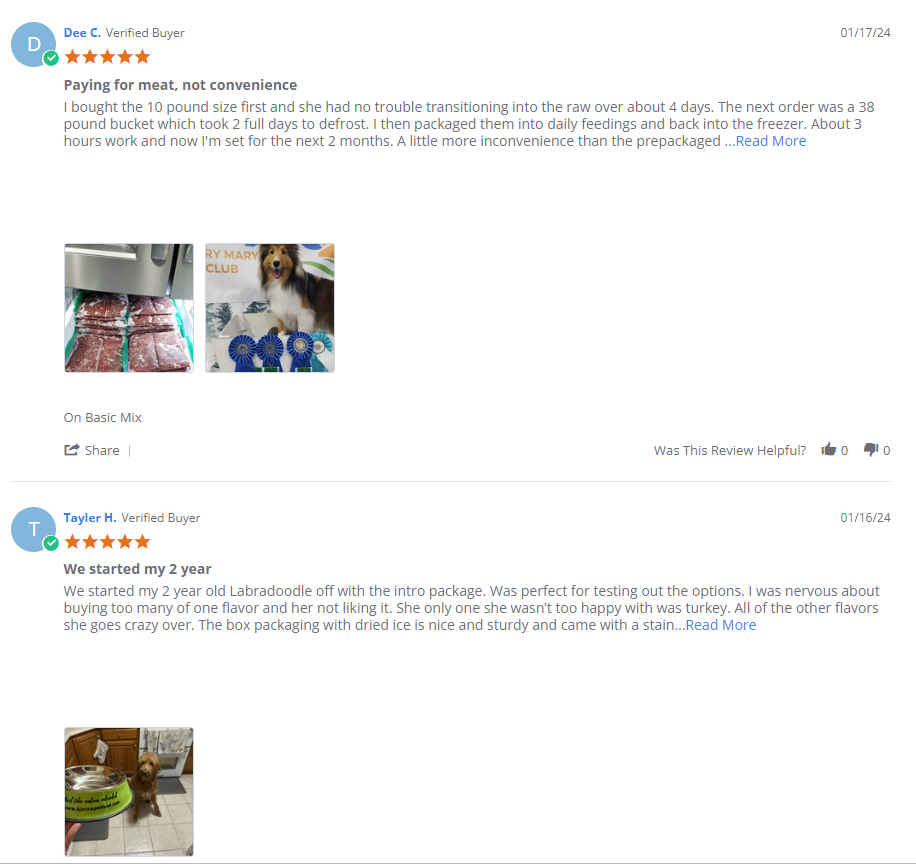Click 'We started my 2 year' review title
This screenshot has width=916, height=864.
137,569
